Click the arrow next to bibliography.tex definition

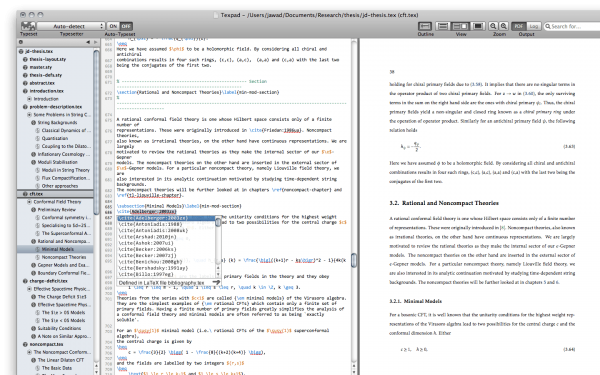click(x=216, y=283)
